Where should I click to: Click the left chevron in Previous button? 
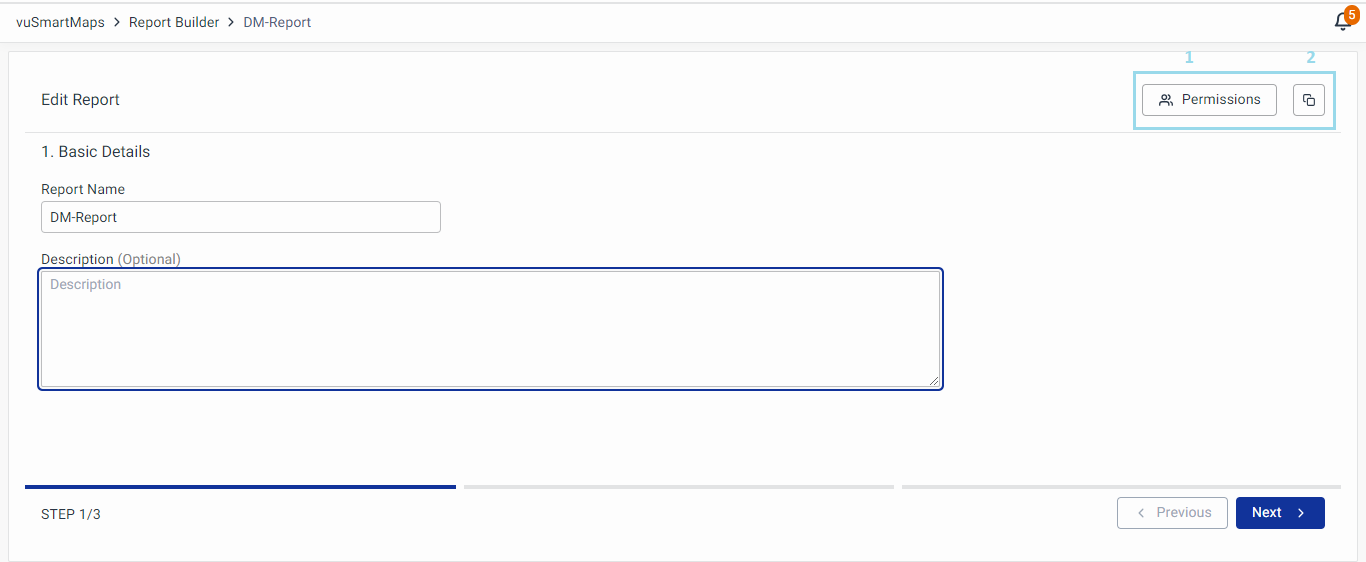(1141, 513)
